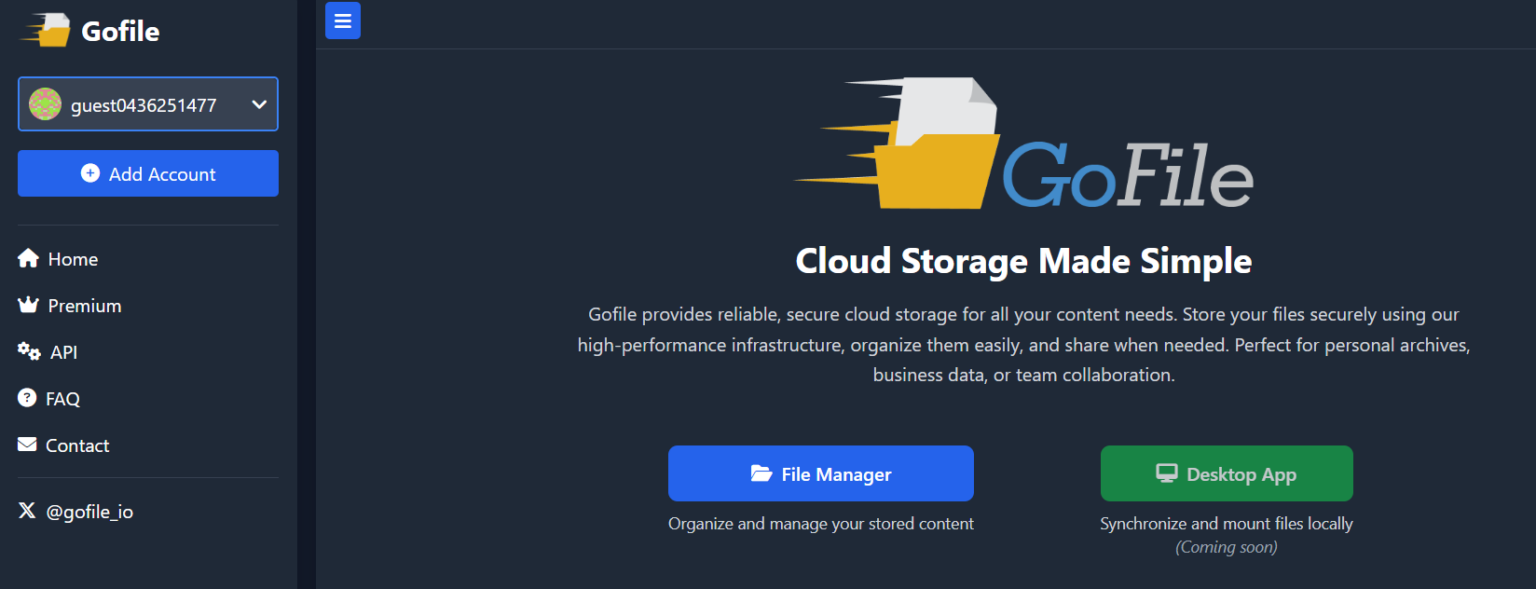The width and height of the screenshot is (1536, 589).
Task: Click the dropdown chevron beside the account name
Action: point(259,104)
